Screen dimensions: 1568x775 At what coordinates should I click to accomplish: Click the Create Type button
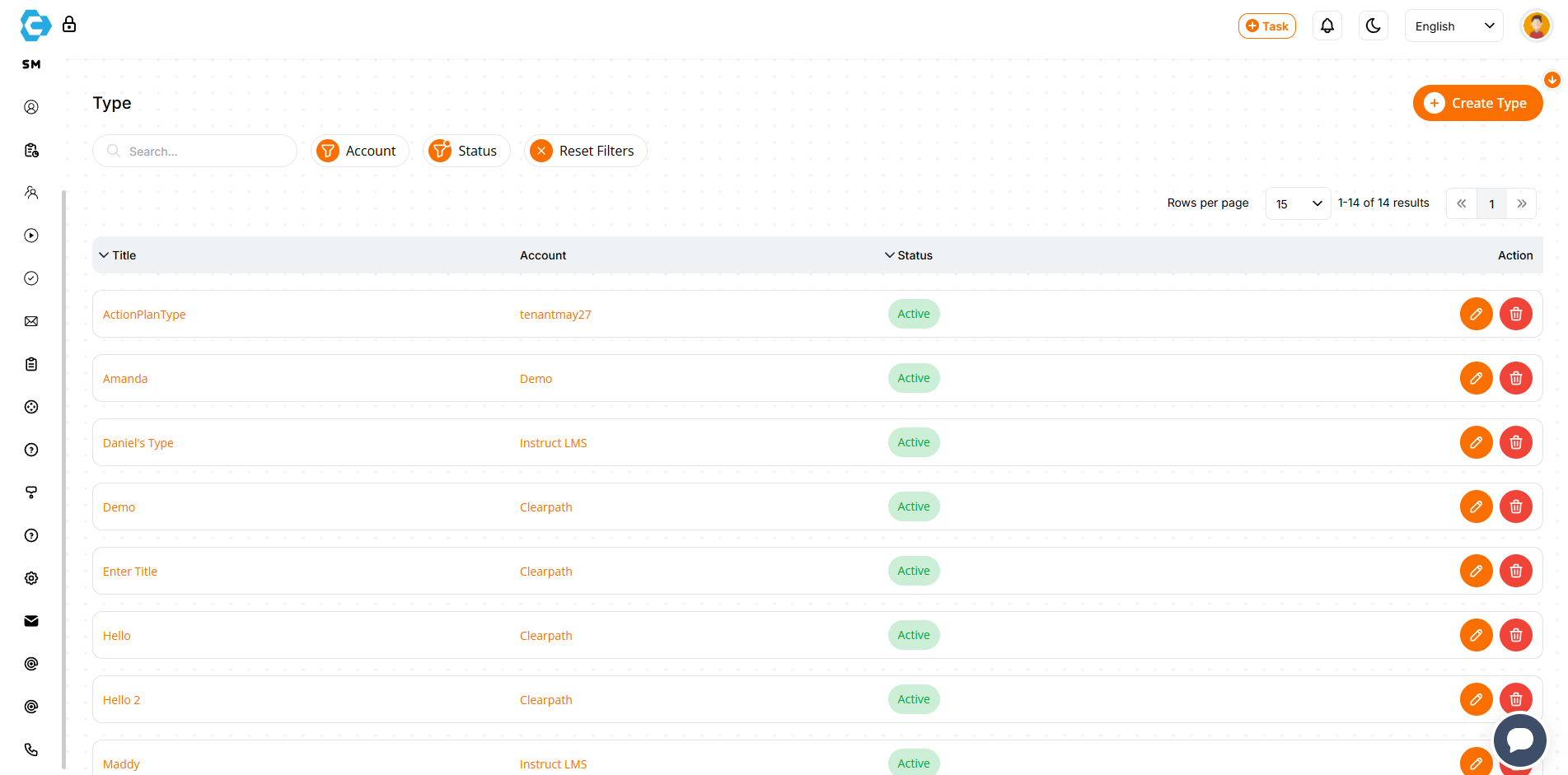1477,103
